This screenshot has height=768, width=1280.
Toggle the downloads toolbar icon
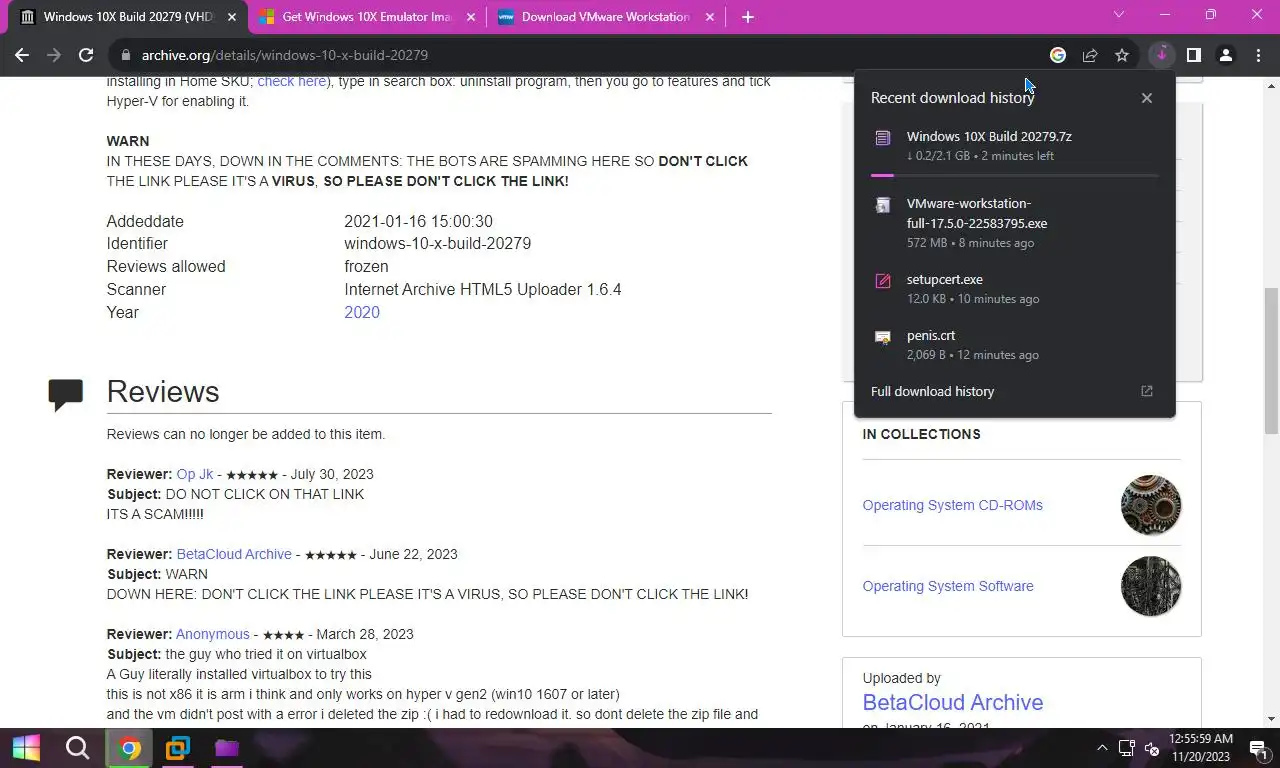pos(1161,55)
